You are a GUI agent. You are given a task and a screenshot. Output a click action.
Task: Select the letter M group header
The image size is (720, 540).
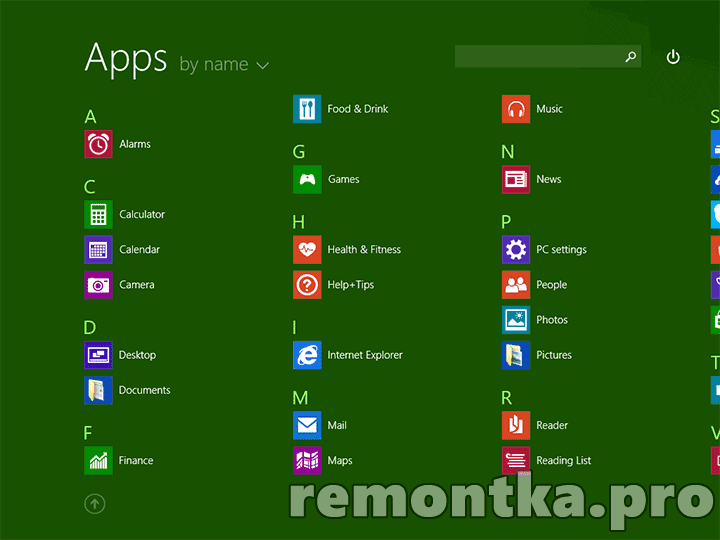[300, 398]
